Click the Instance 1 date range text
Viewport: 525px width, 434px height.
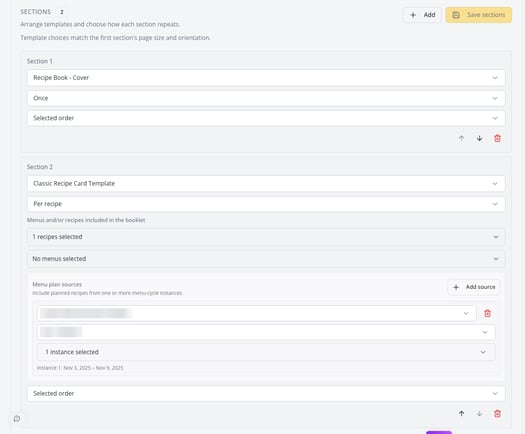[80, 368]
